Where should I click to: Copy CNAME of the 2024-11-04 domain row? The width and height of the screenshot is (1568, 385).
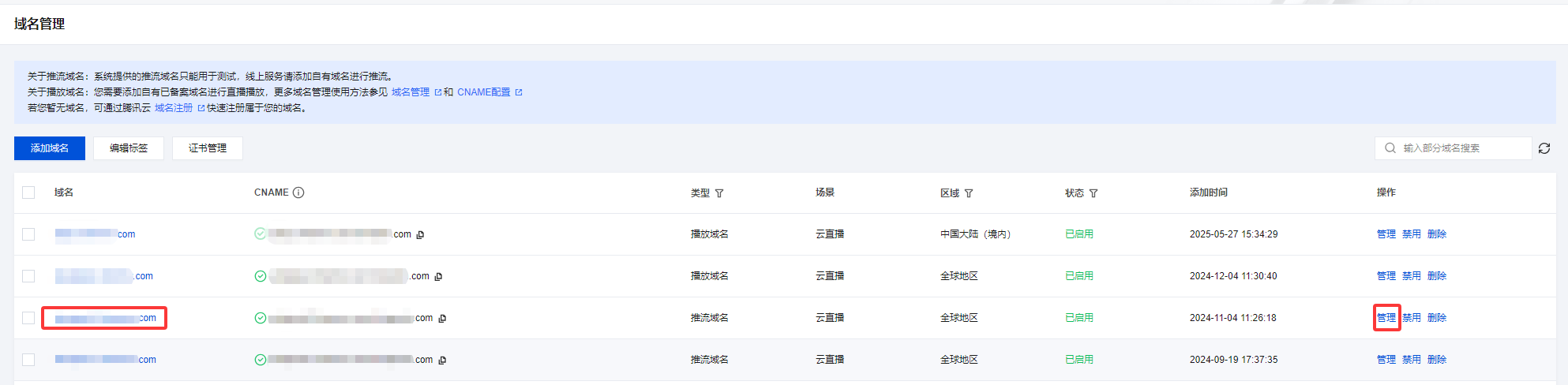point(442,318)
